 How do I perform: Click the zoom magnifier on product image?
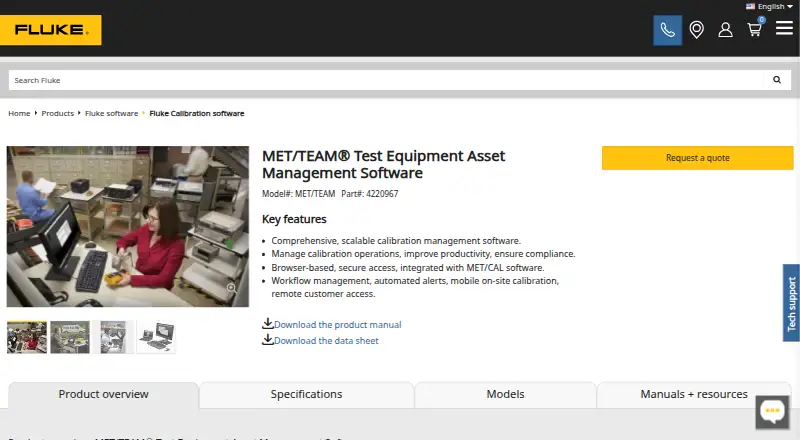click(231, 288)
